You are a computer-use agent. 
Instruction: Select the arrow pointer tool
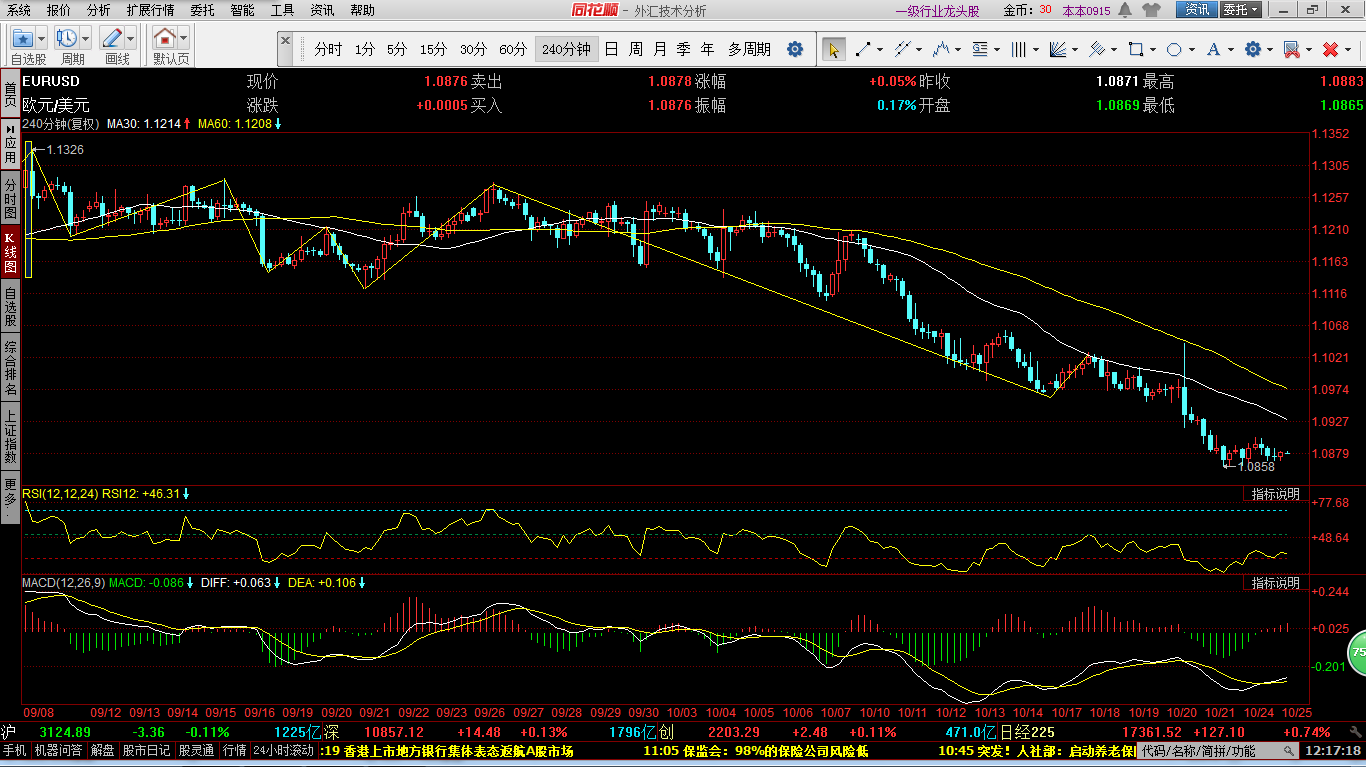[833, 49]
